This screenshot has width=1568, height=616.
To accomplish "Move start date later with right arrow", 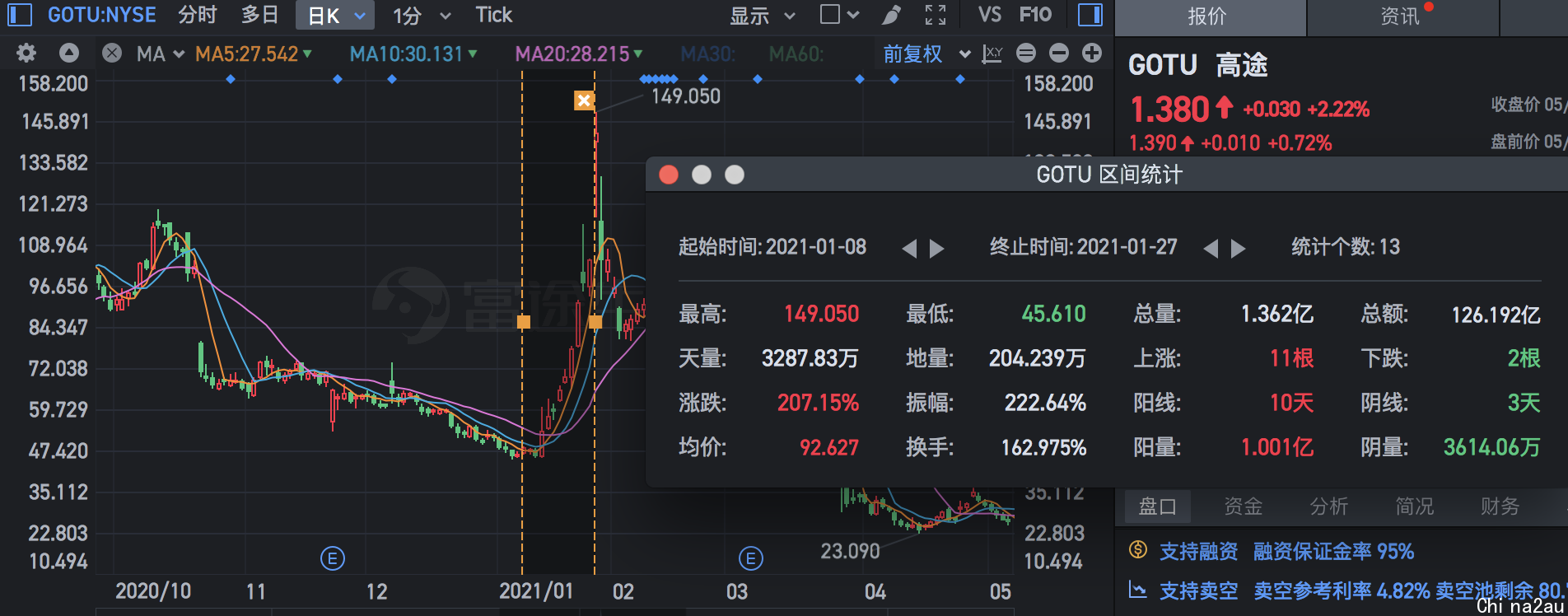I will click(937, 249).
